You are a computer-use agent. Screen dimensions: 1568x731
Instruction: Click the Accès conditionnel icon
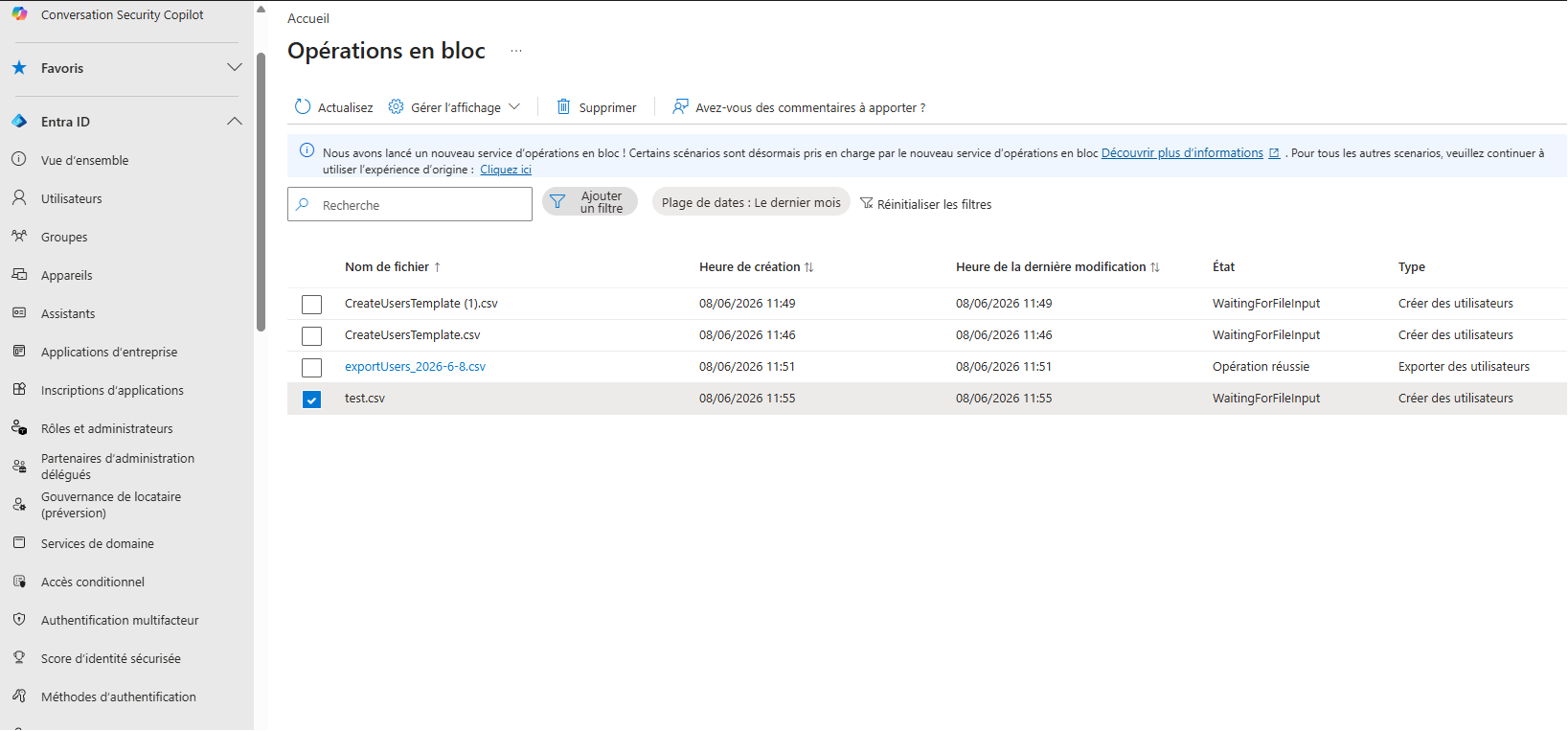(x=19, y=581)
